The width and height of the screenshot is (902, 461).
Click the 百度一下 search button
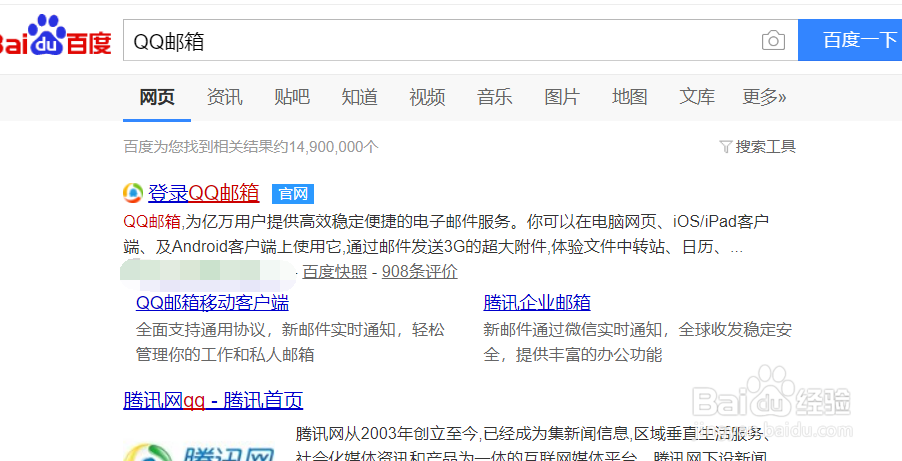(x=850, y=40)
